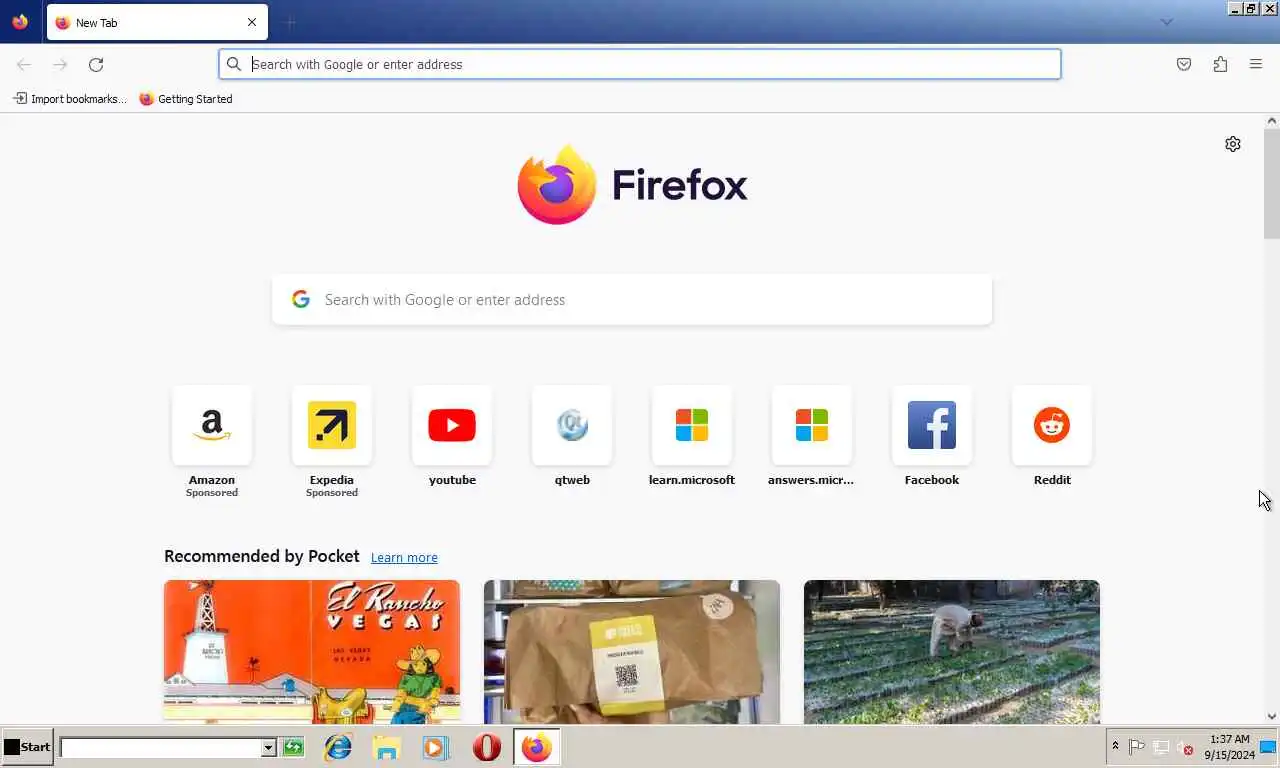Click the page search box with Google
This screenshot has width=1280, height=768.
[632, 300]
